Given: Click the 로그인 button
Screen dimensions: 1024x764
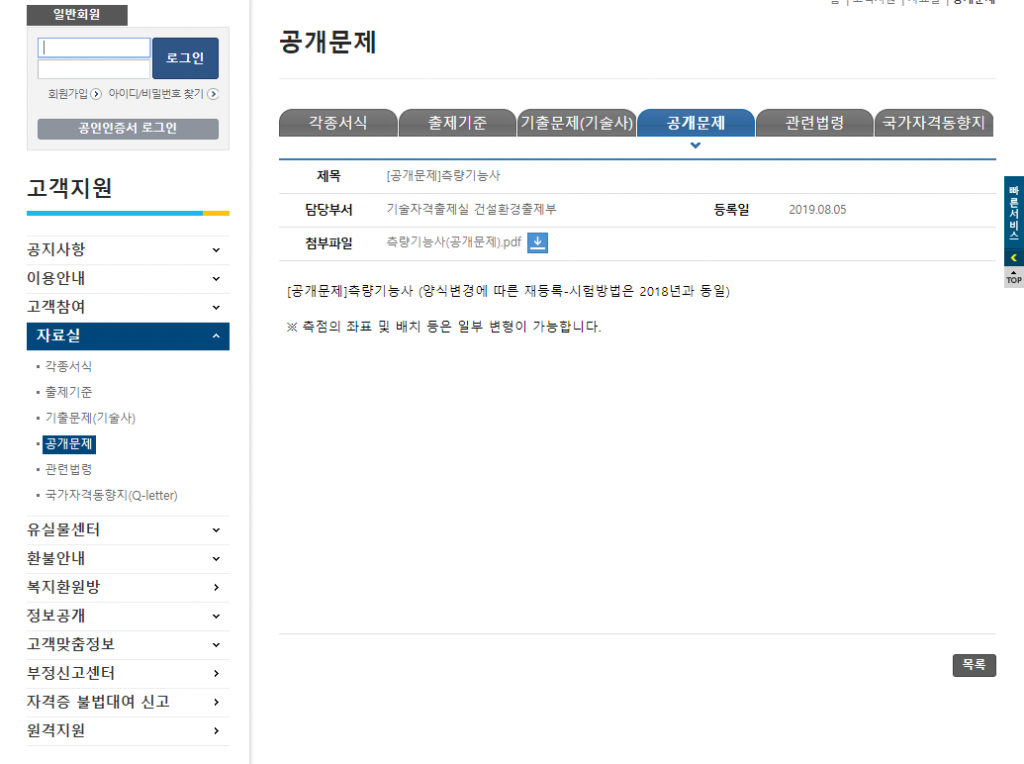Looking at the screenshot, I should point(185,58).
